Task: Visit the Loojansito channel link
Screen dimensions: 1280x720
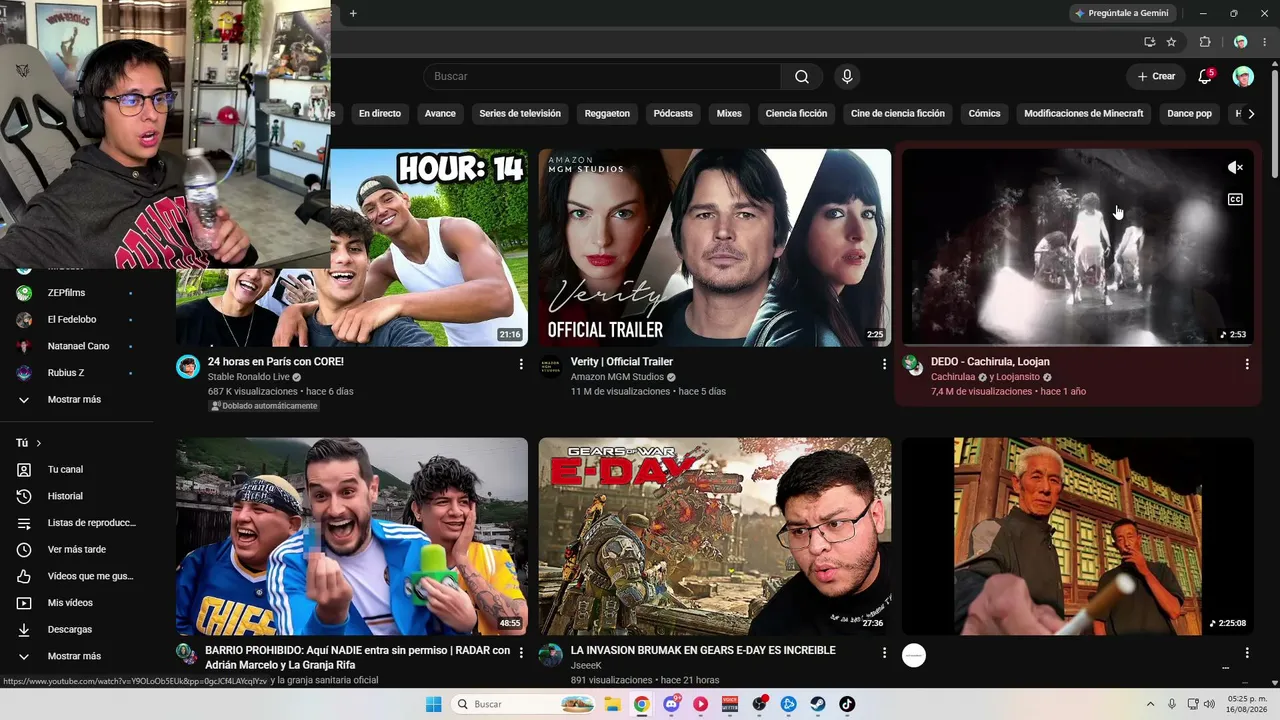Action: pos(1018,377)
